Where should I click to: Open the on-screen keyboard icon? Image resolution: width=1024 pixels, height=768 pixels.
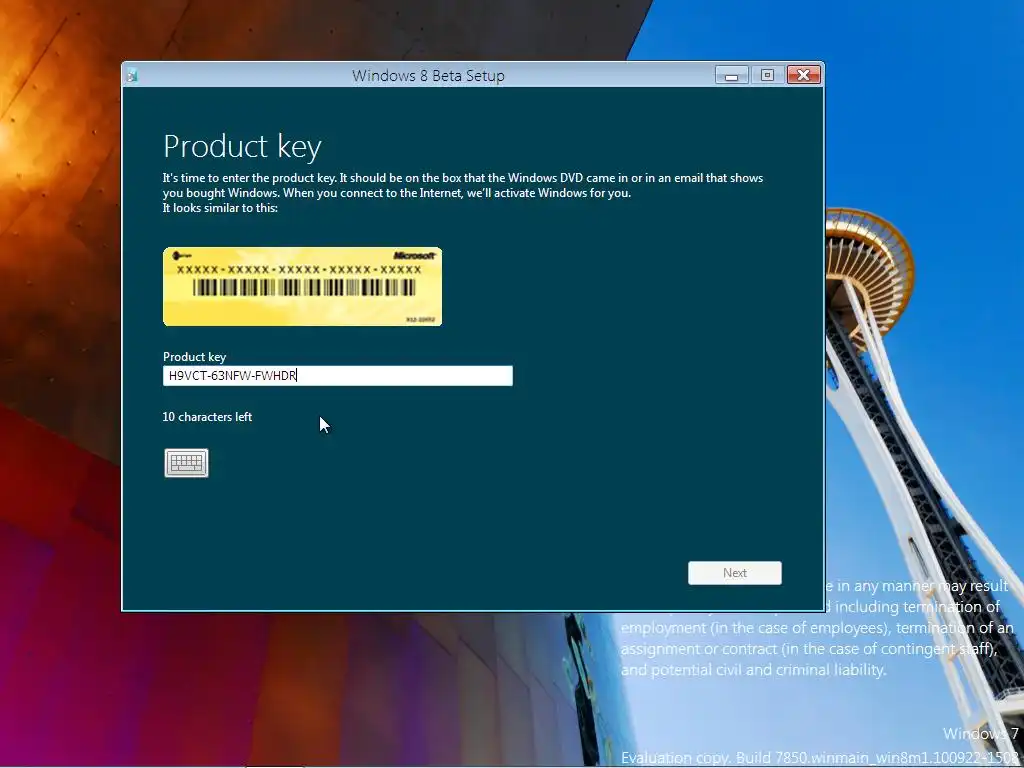pos(186,463)
